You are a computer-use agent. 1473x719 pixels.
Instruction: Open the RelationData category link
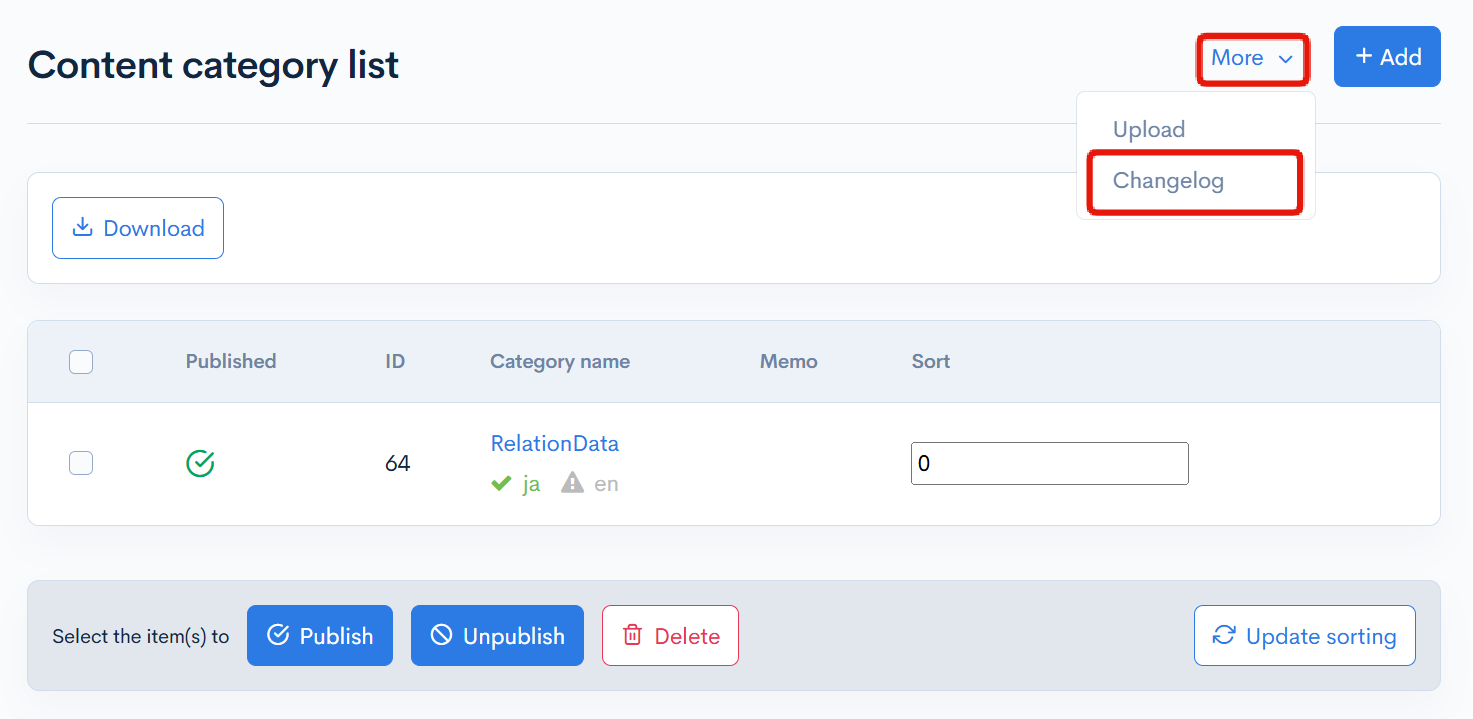pos(554,443)
